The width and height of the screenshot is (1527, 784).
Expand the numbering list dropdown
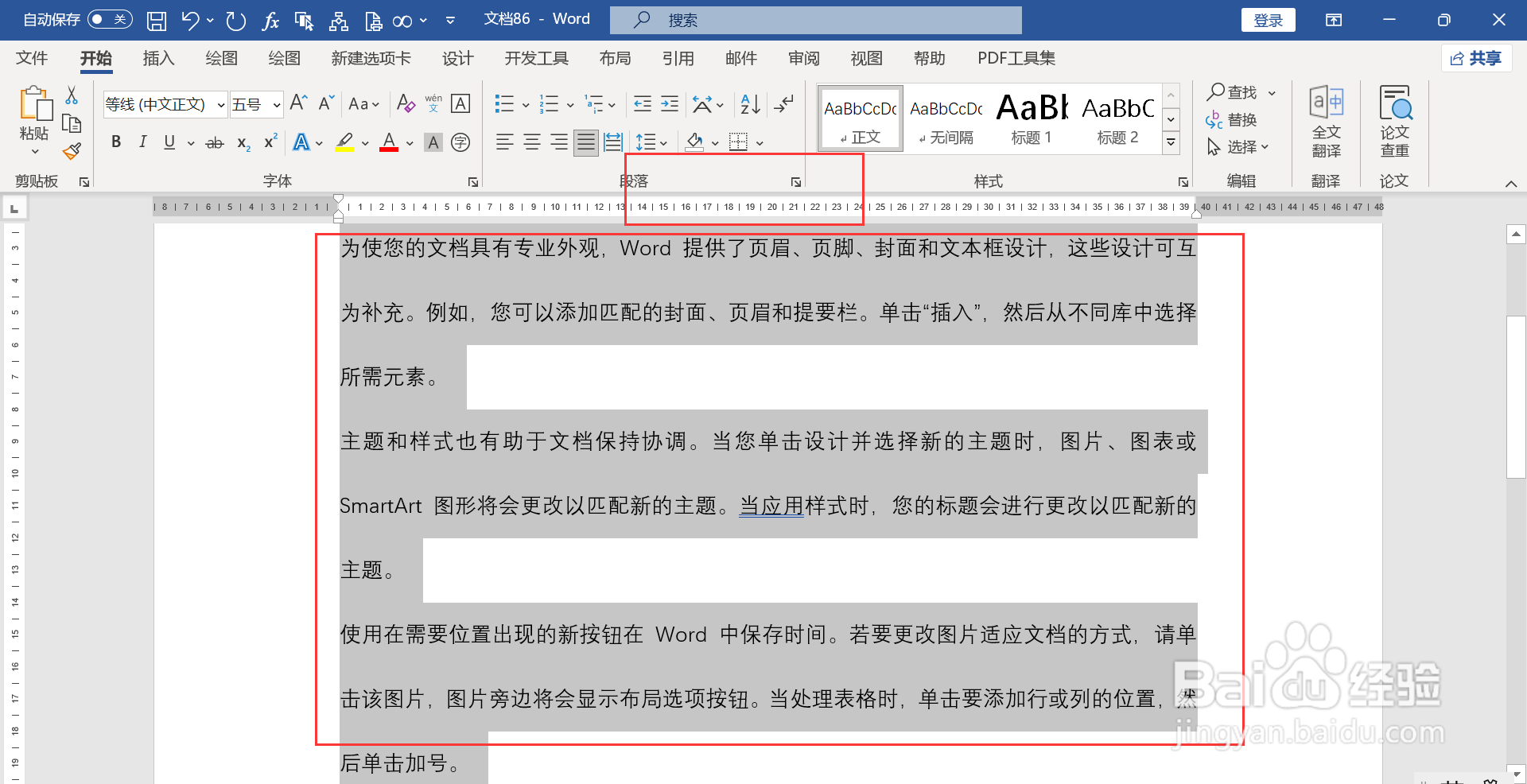(x=570, y=104)
